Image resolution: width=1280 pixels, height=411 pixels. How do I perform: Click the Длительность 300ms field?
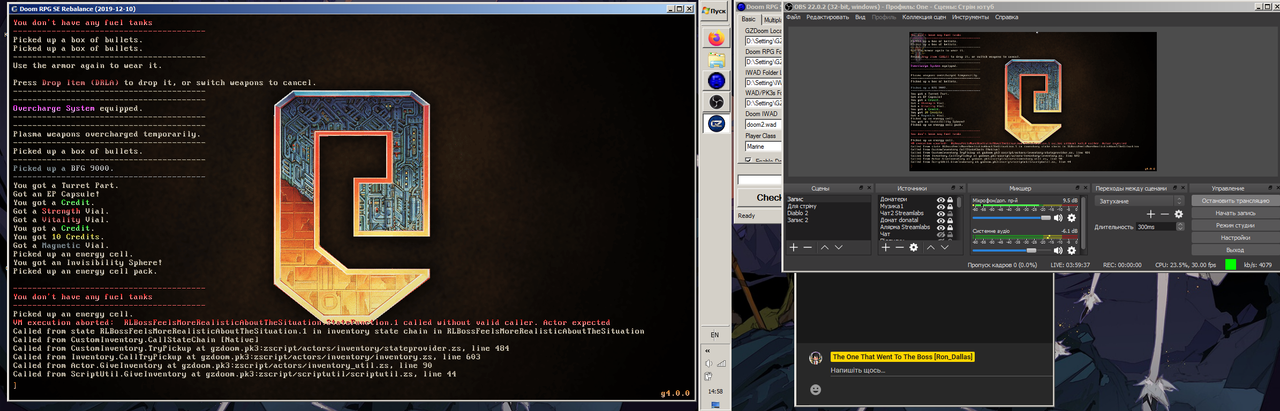1155,227
